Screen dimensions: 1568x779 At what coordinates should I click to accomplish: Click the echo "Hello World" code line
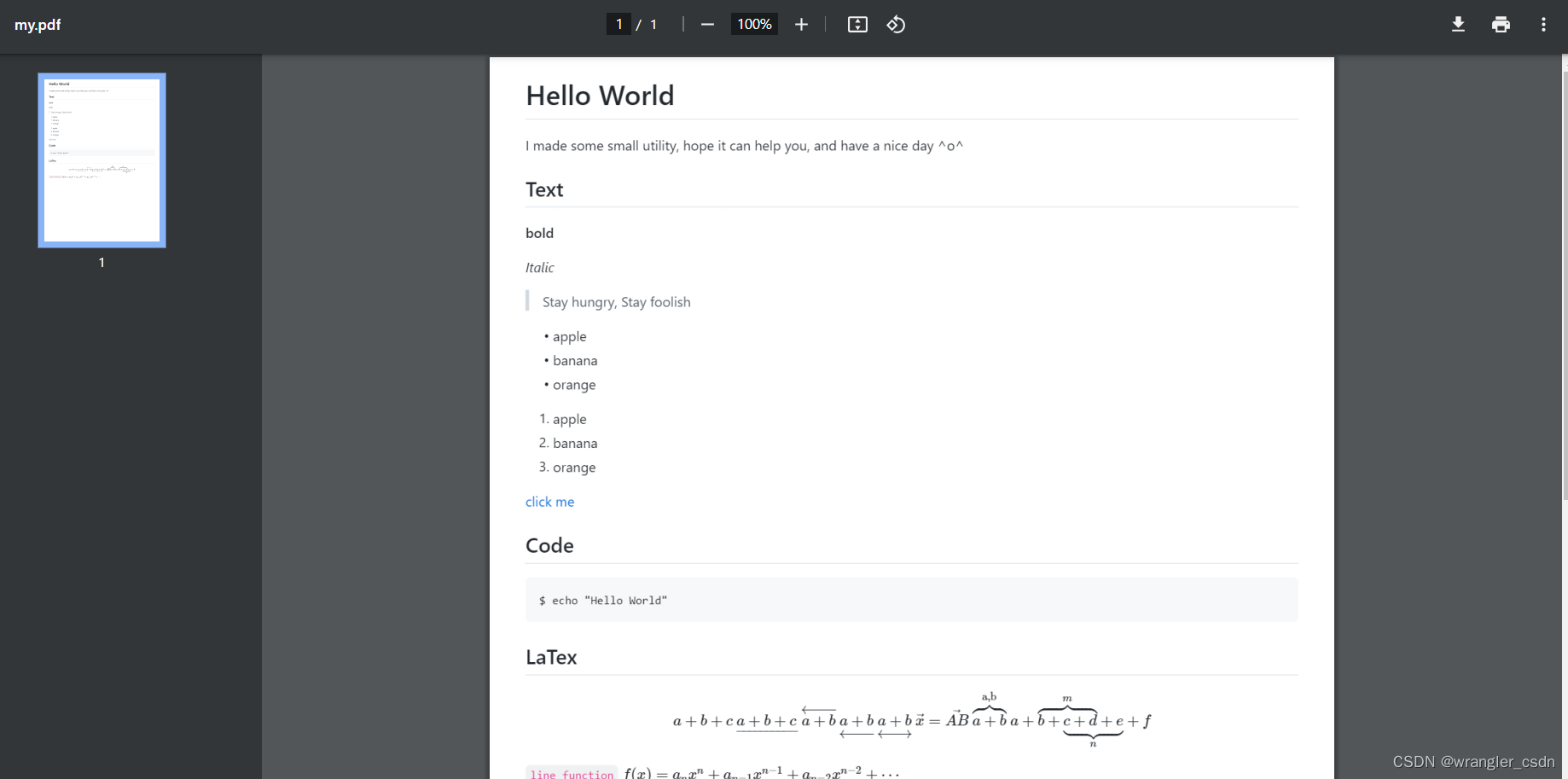click(603, 601)
